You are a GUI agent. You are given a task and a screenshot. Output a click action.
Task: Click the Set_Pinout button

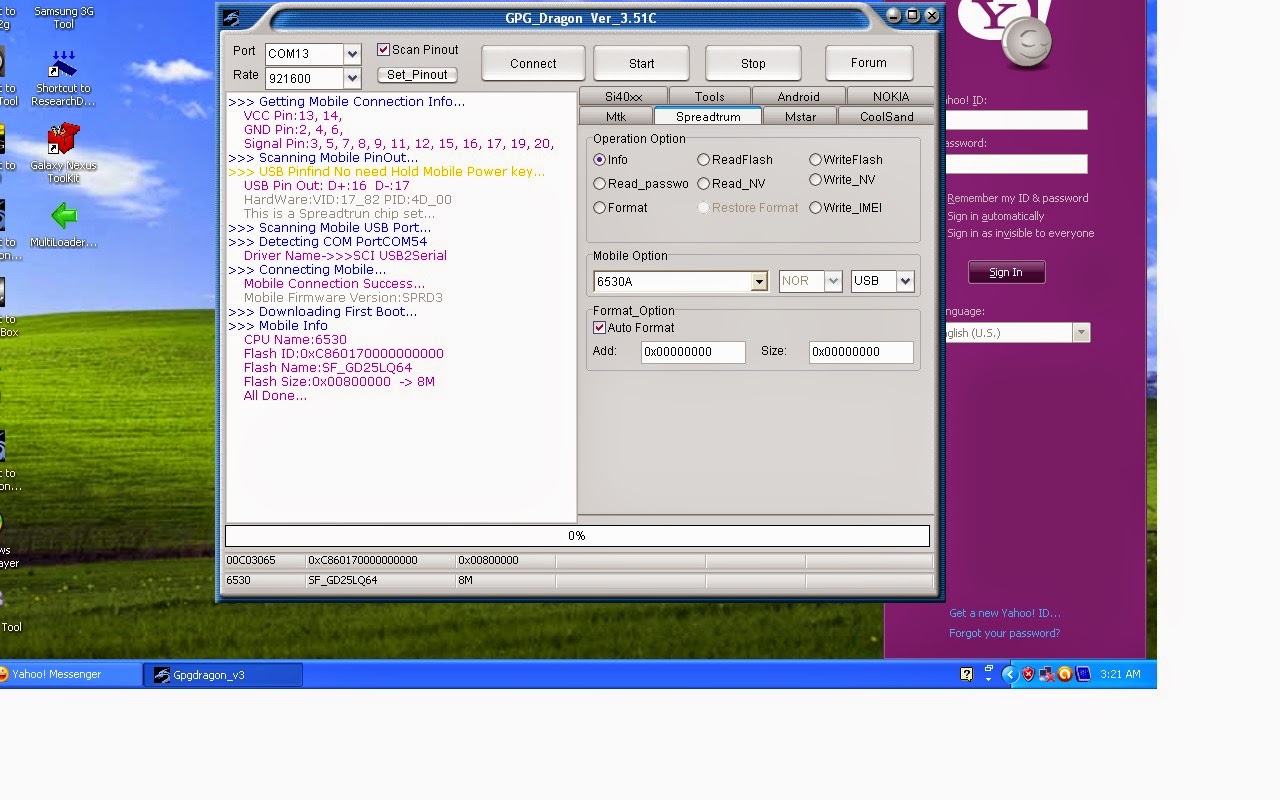417,75
